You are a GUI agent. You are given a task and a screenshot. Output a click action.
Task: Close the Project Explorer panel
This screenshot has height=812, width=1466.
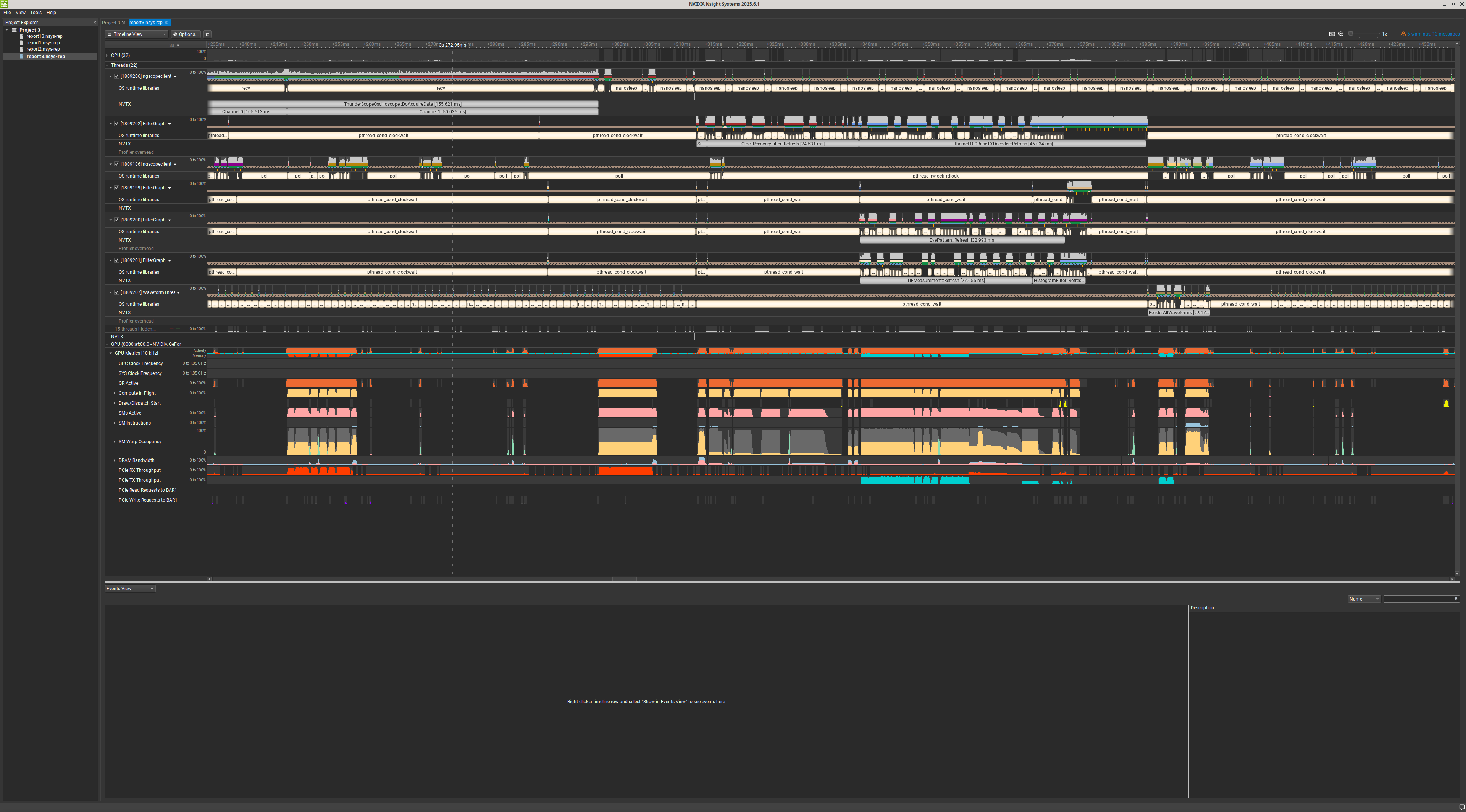tap(94, 23)
